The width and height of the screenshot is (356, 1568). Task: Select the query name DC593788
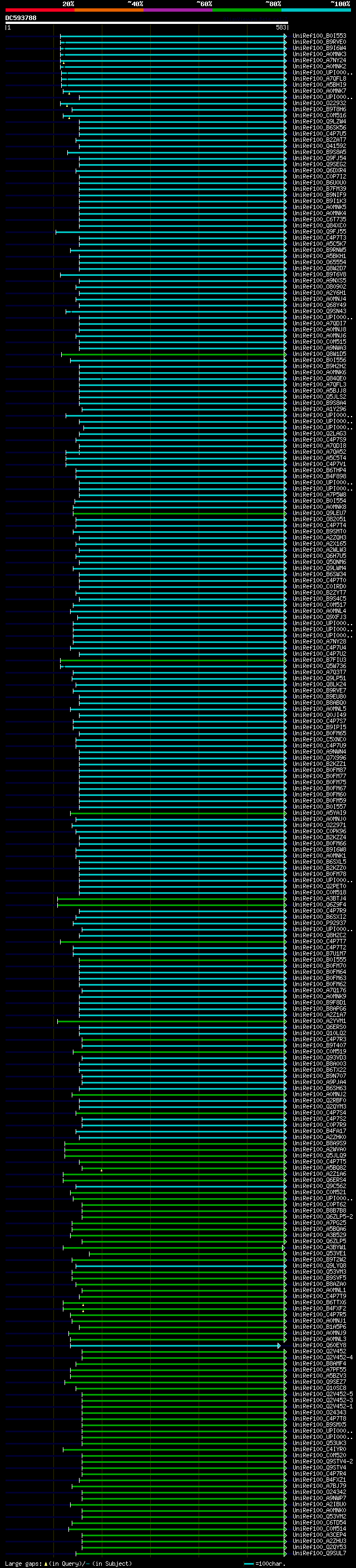pos(21,18)
